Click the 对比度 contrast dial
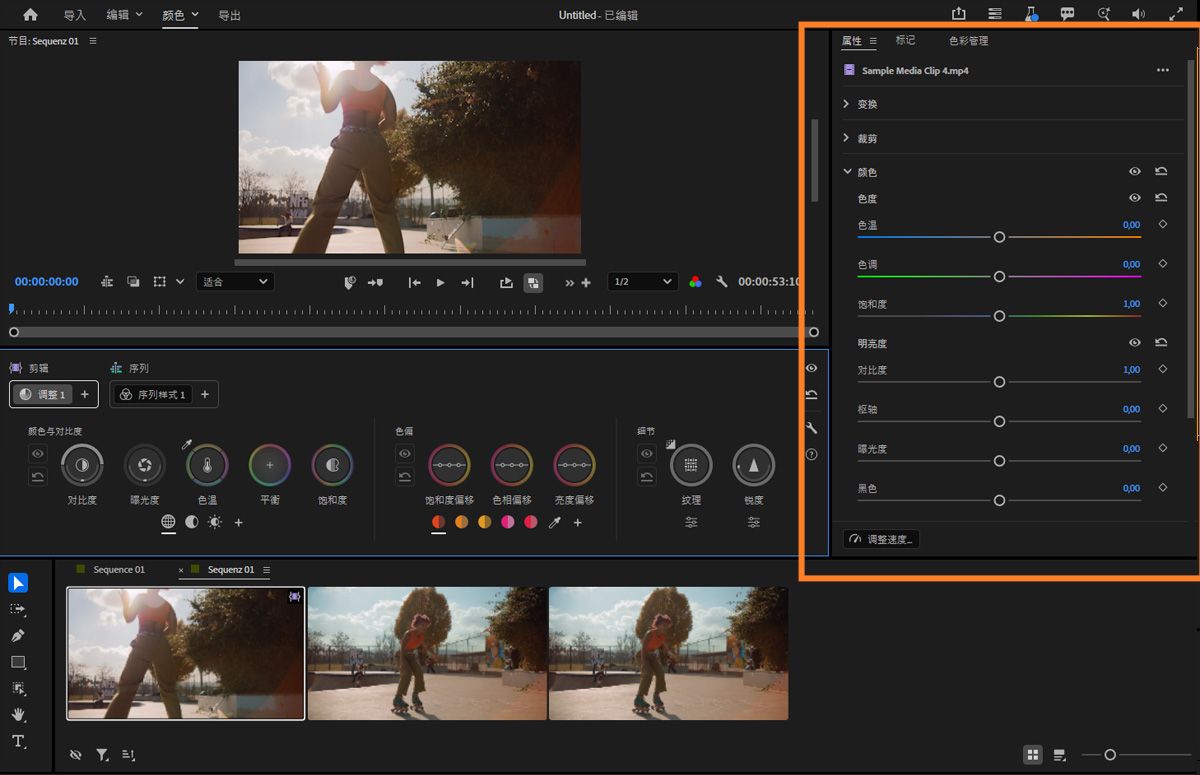 [x=82, y=465]
